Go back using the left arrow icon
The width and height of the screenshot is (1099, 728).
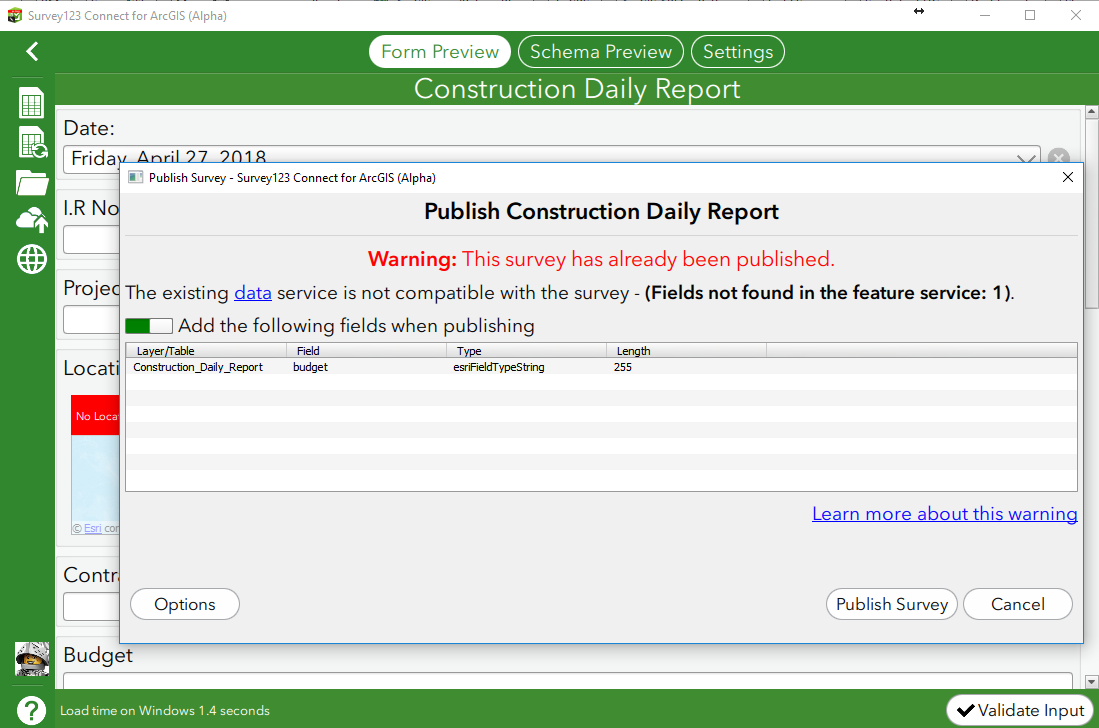click(32, 51)
